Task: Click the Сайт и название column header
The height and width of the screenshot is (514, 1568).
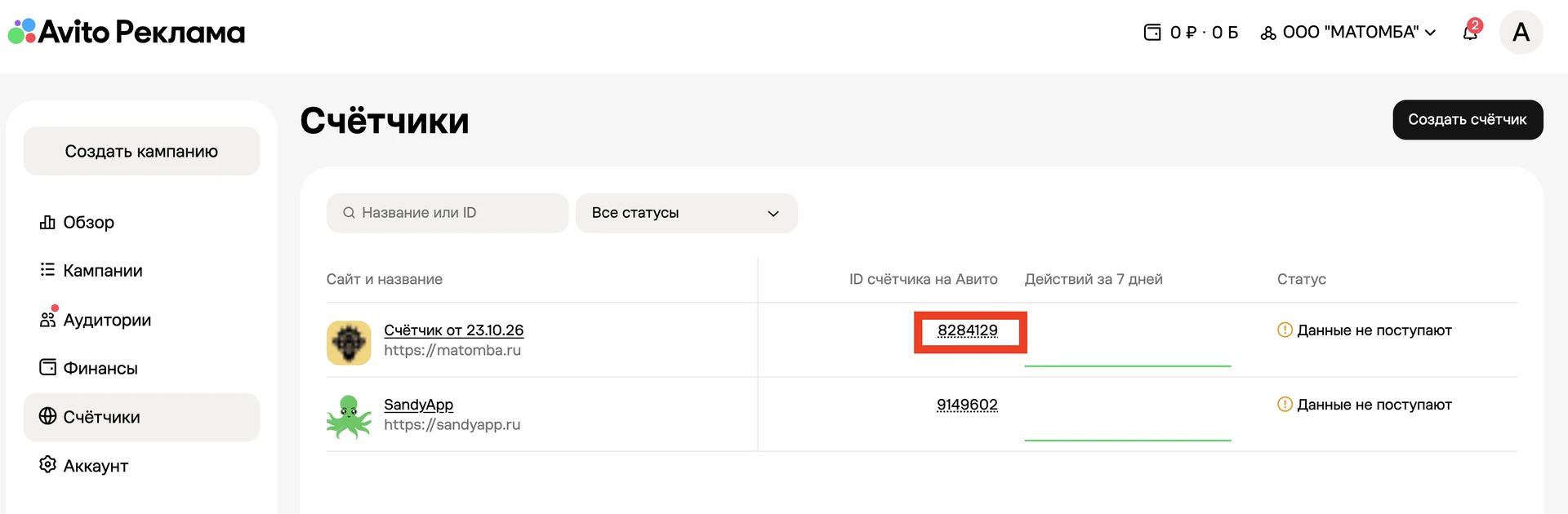Action: coord(385,279)
